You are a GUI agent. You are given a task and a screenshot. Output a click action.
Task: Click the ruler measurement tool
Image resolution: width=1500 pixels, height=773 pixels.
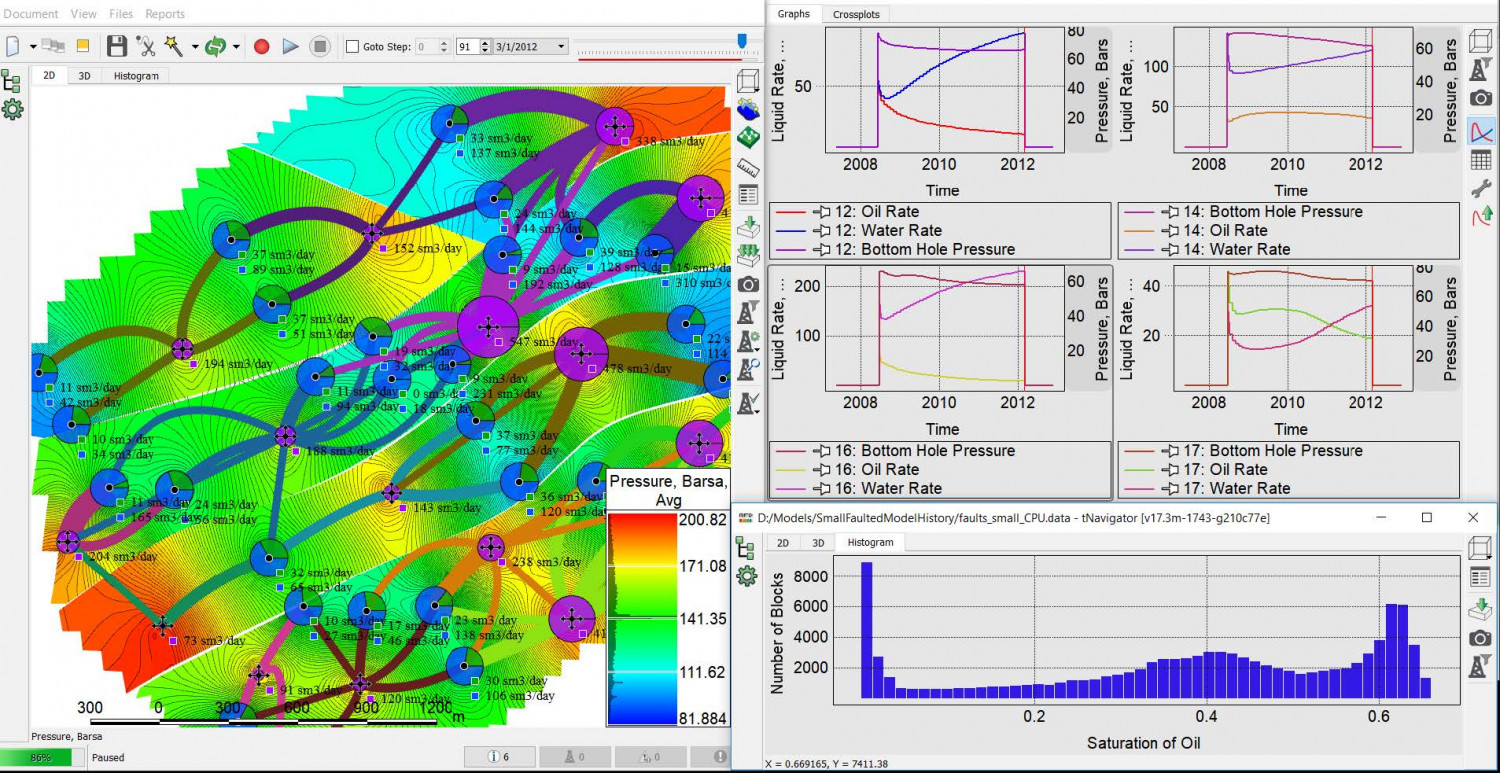coord(747,166)
